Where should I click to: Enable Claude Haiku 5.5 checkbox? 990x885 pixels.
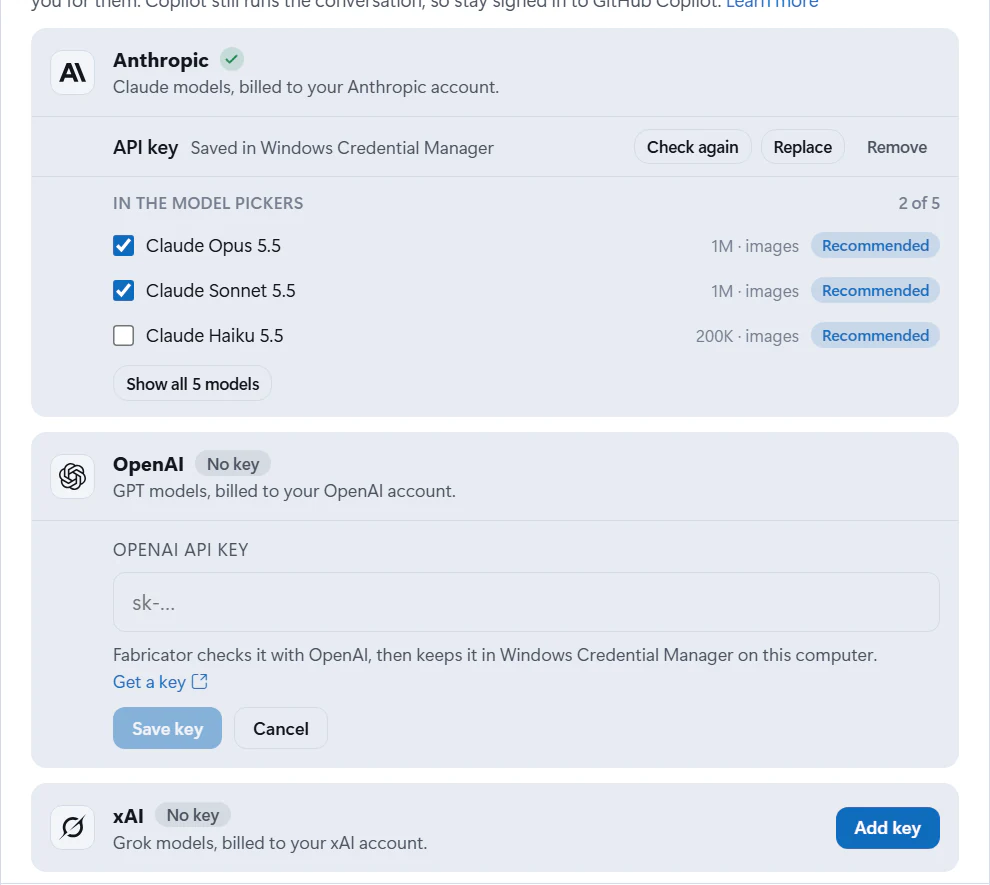[124, 335]
